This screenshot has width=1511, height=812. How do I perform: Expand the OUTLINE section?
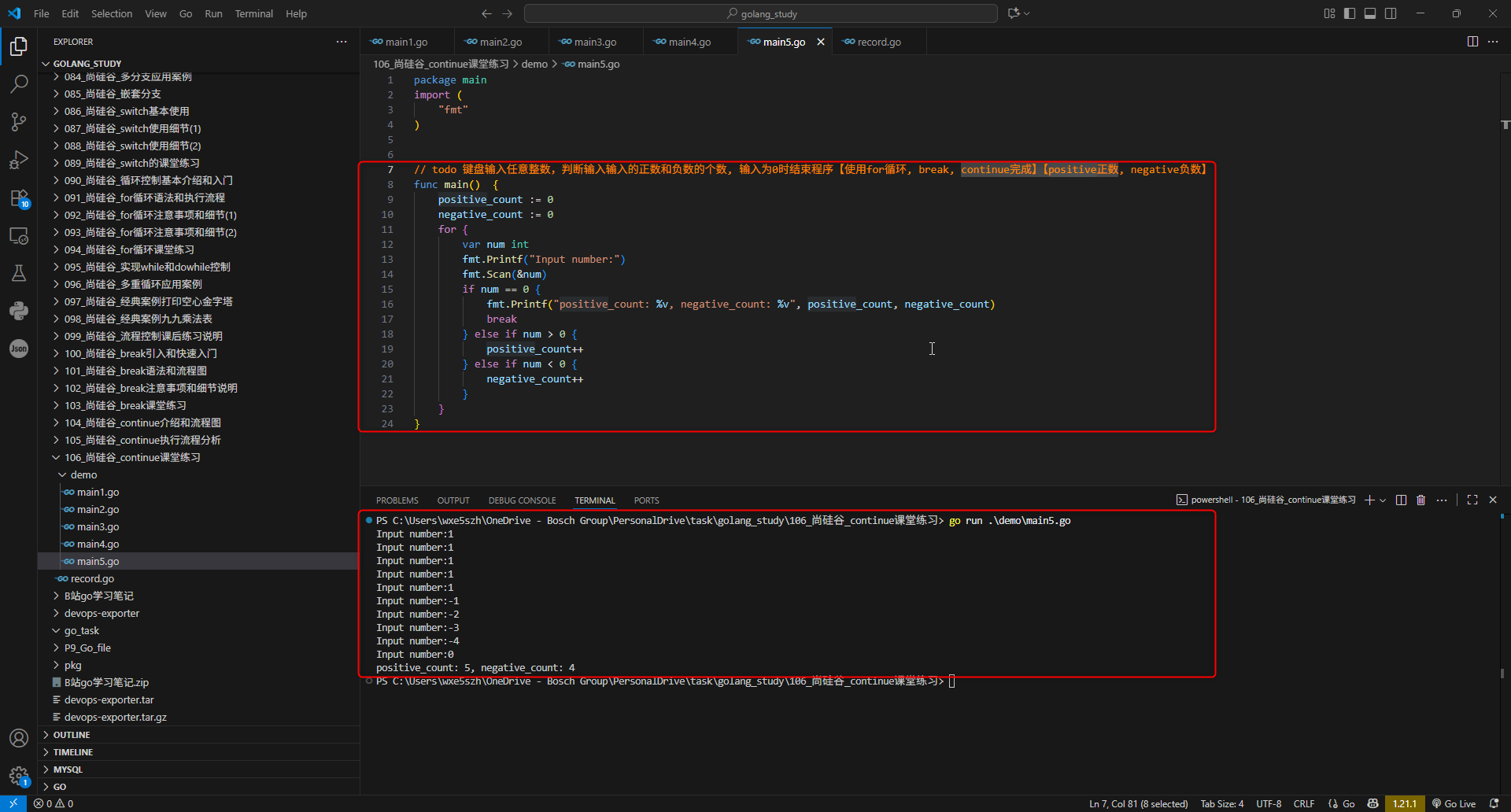tap(72, 735)
